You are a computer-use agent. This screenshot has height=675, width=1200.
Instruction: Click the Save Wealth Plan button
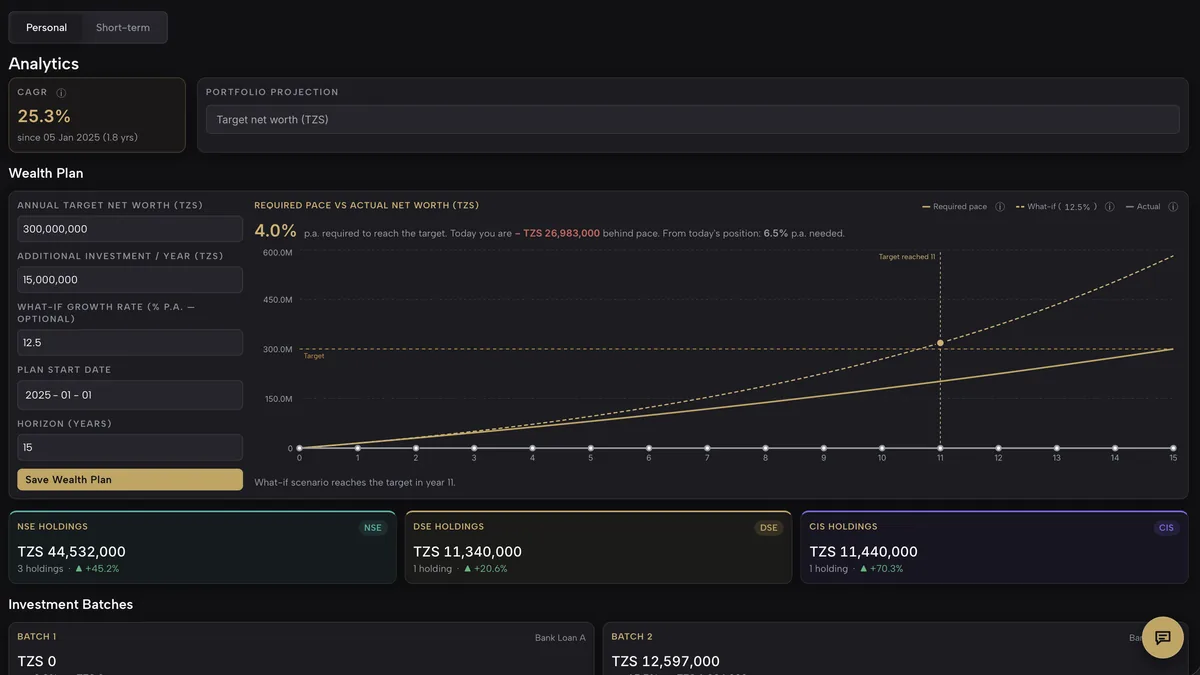point(130,480)
